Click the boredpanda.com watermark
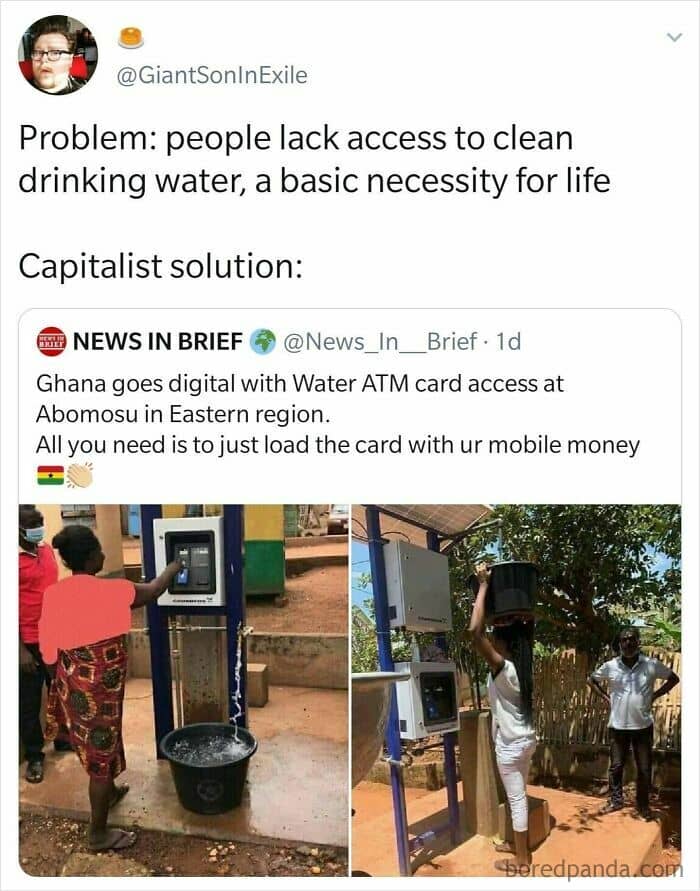Image resolution: width=700 pixels, height=891 pixels. (x=589, y=867)
